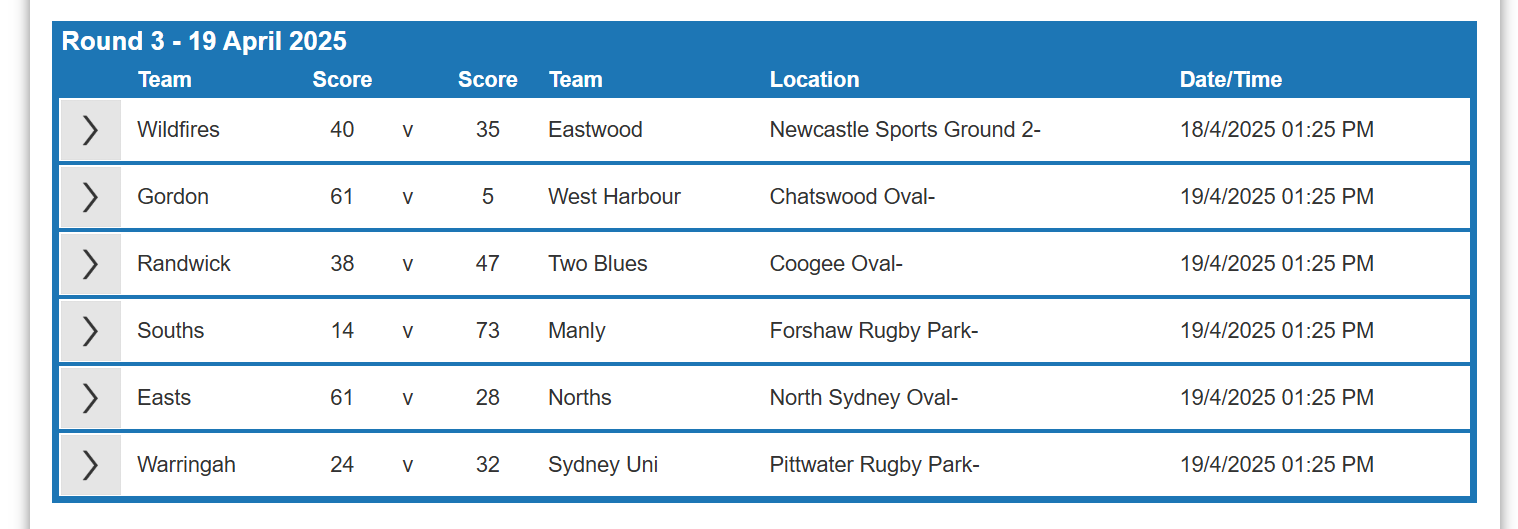Expand the Souths v Manly match row
The width and height of the screenshot is (1518, 529).
(90, 331)
